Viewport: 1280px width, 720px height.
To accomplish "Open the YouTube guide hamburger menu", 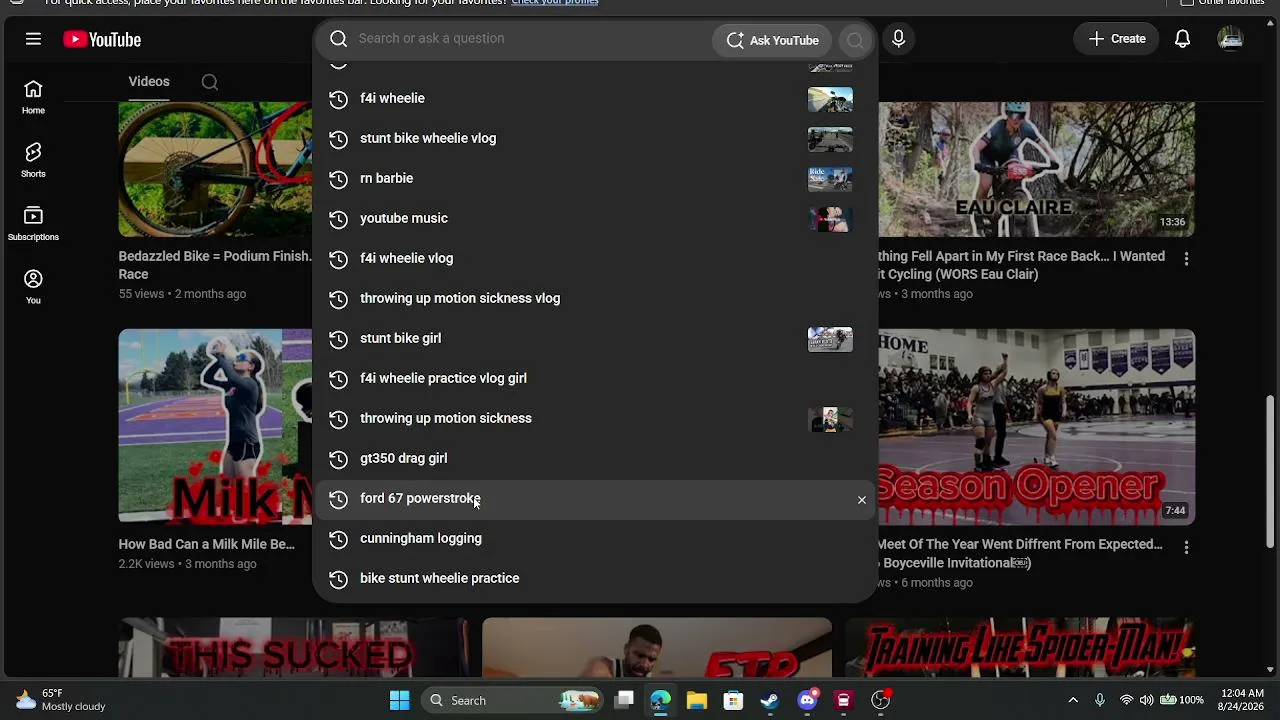I will 33,39.
